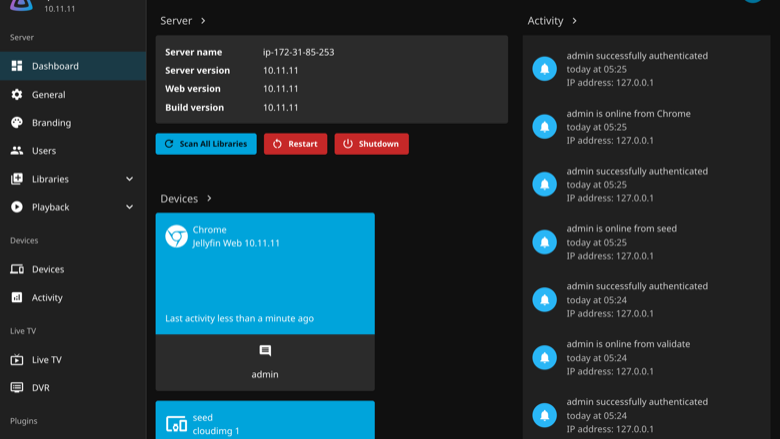Click bell icon for 'admin is online from Chrome'
This screenshot has width=780, height=439.
[545, 127]
